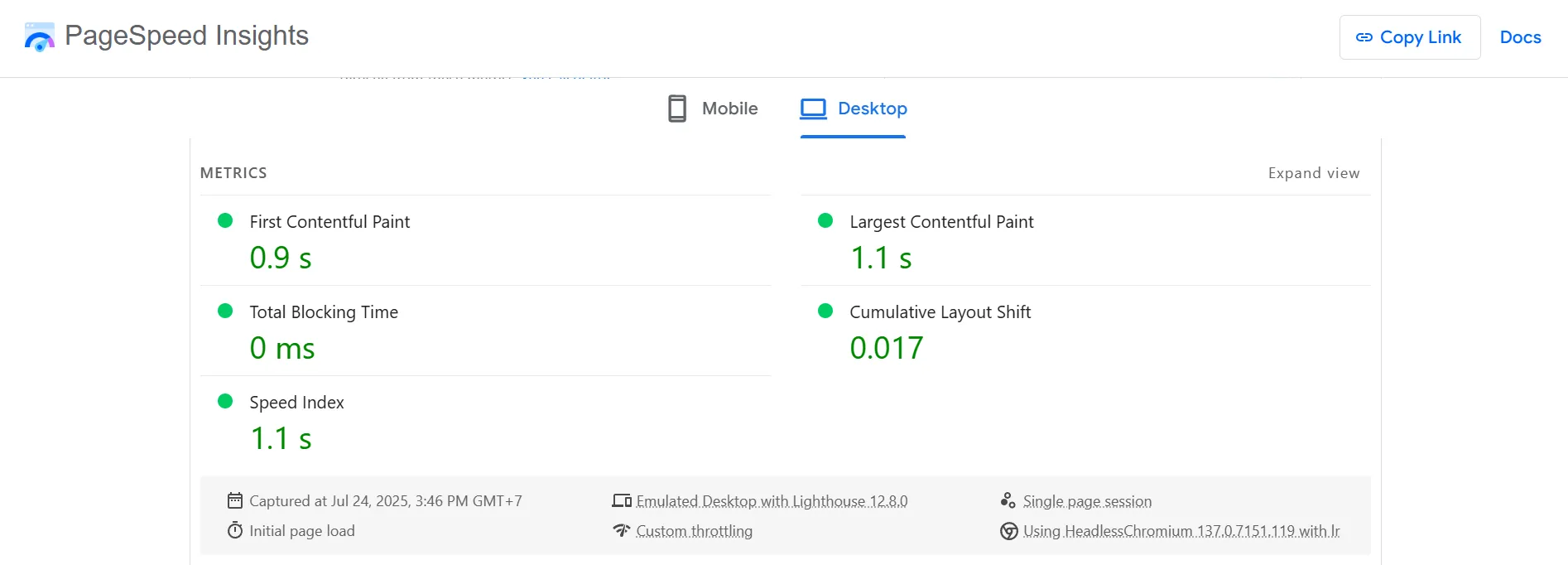Click the 0.9 s value
Viewport: 1568px width, 565px height.
[281, 258]
